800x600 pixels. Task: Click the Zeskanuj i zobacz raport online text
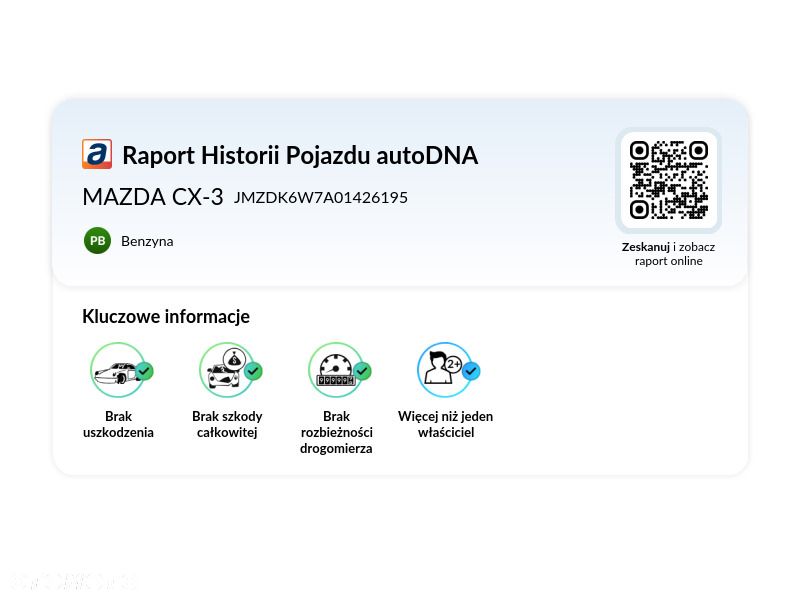click(x=668, y=254)
